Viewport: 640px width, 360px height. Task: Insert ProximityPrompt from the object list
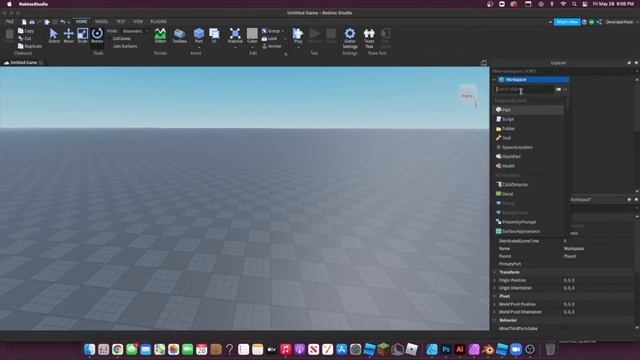[x=529, y=222]
